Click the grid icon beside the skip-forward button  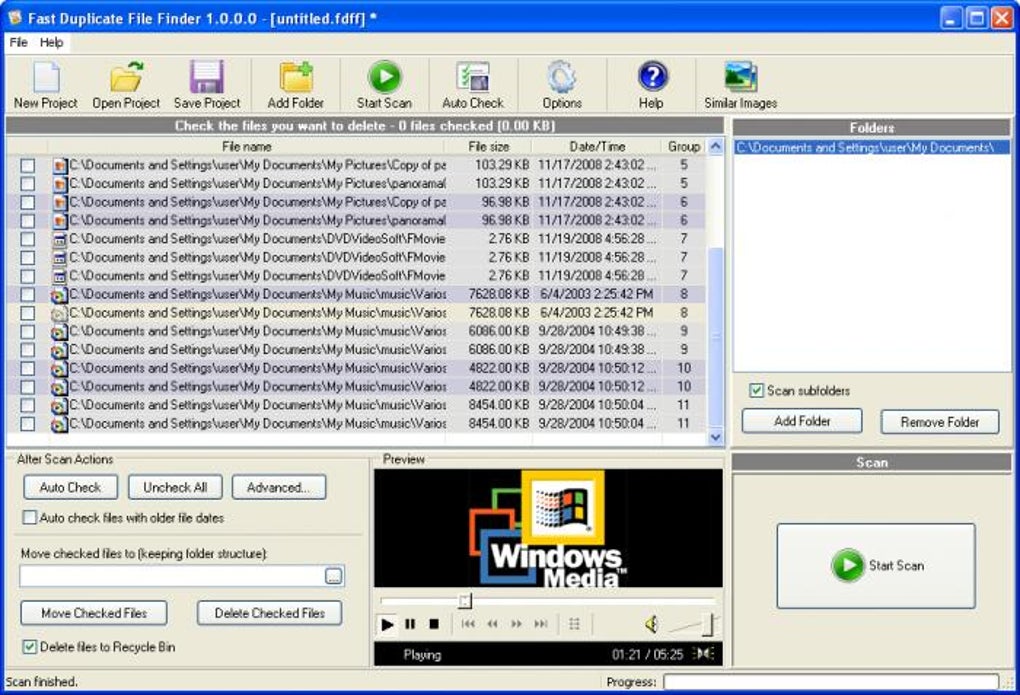click(574, 625)
